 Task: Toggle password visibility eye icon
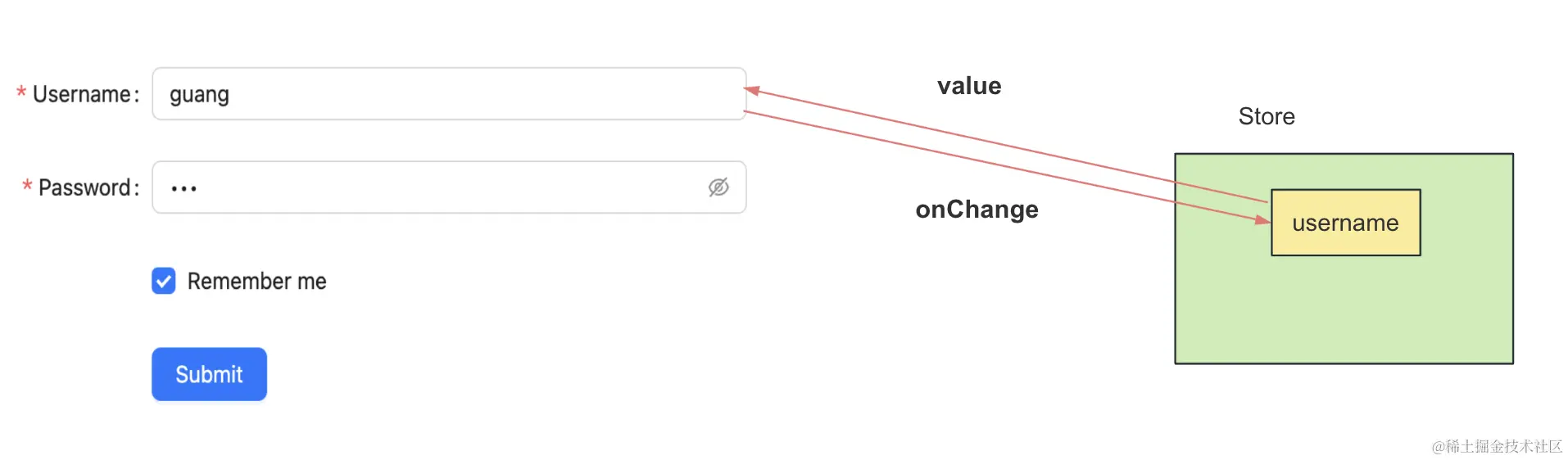[x=718, y=187]
